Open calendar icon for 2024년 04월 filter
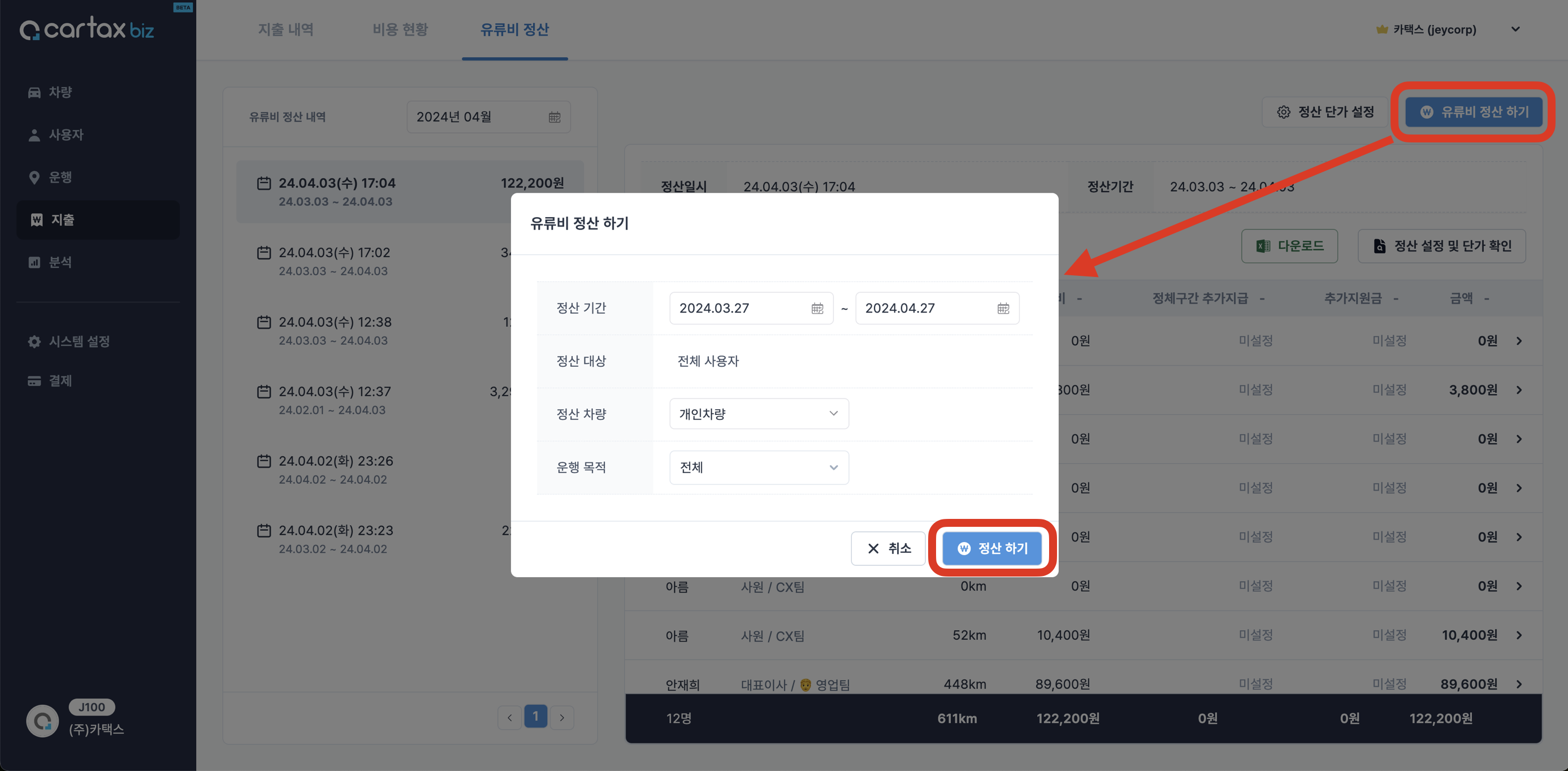Image resolution: width=1568 pixels, height=771 pixels. [555, 117]
